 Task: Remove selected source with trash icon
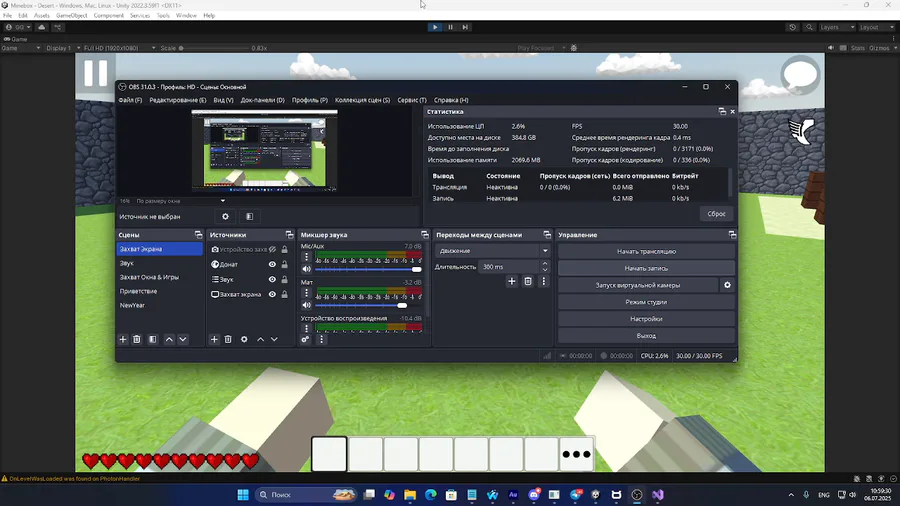pos(228,340)
